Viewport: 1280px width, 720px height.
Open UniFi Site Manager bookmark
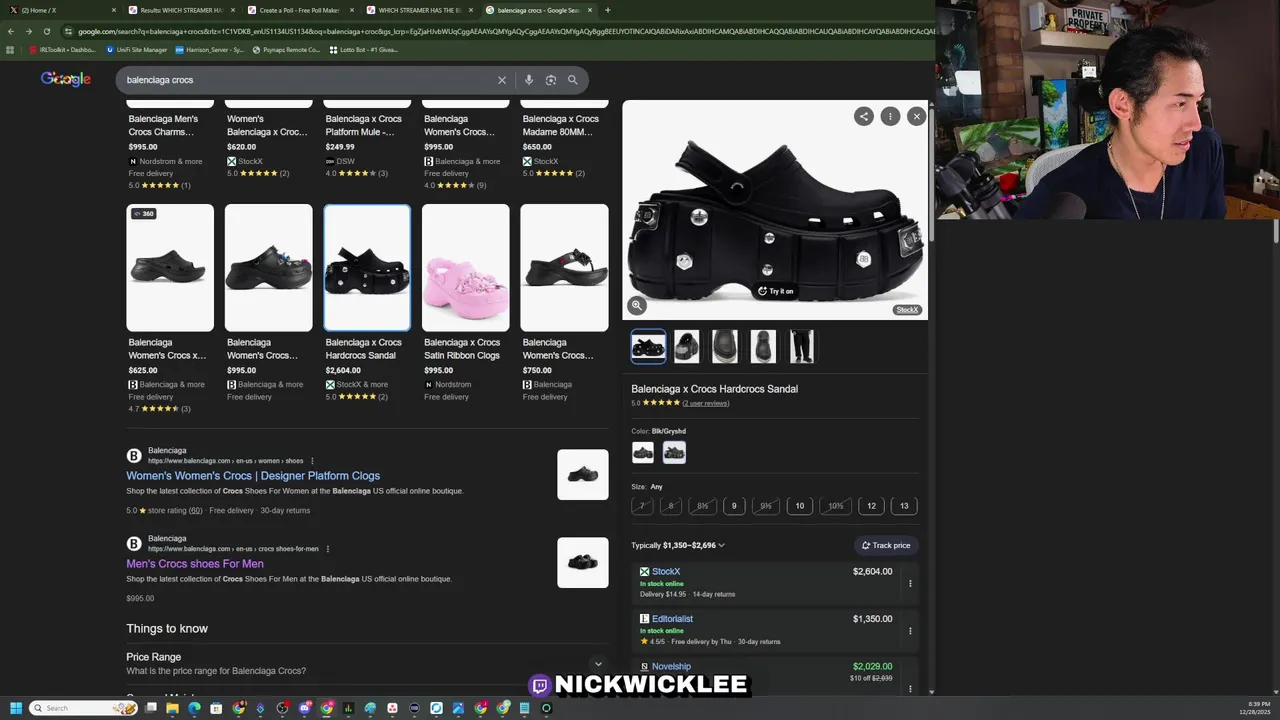click(x=136, y=49)
